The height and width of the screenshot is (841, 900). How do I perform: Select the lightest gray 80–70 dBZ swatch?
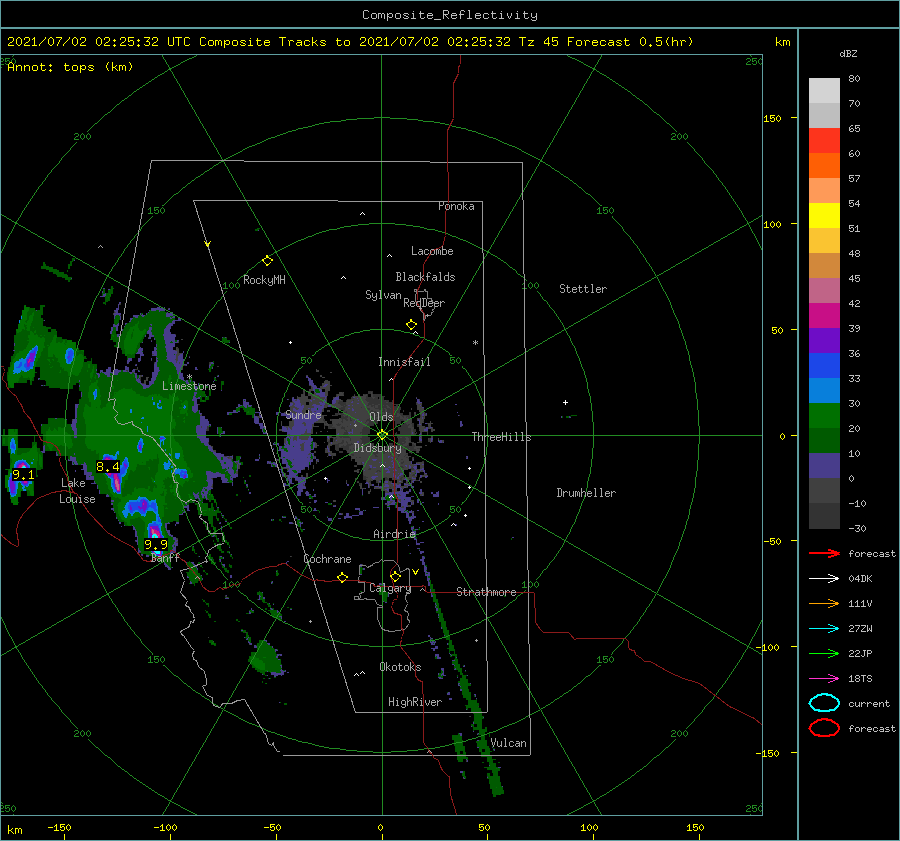[x=824, y=90]
